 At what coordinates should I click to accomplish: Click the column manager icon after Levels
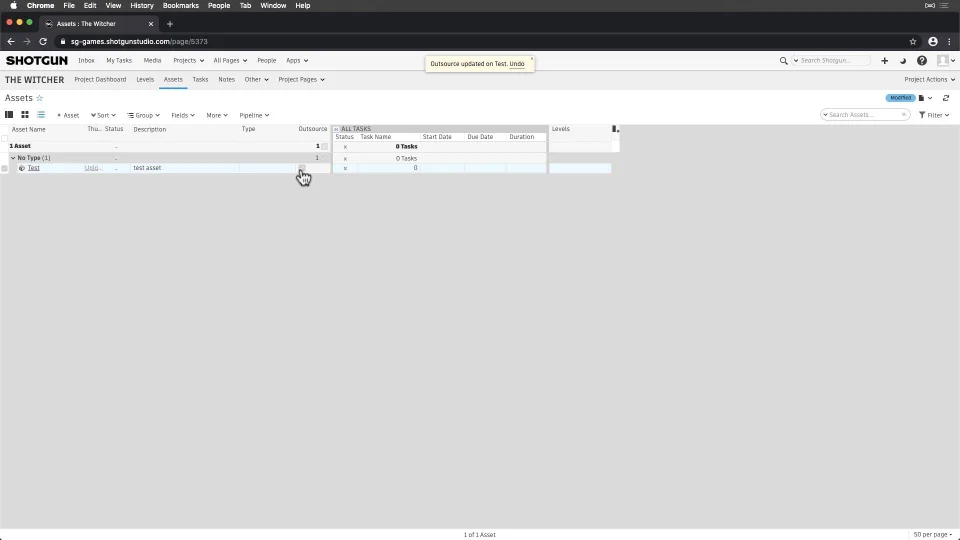pos(615,129)
